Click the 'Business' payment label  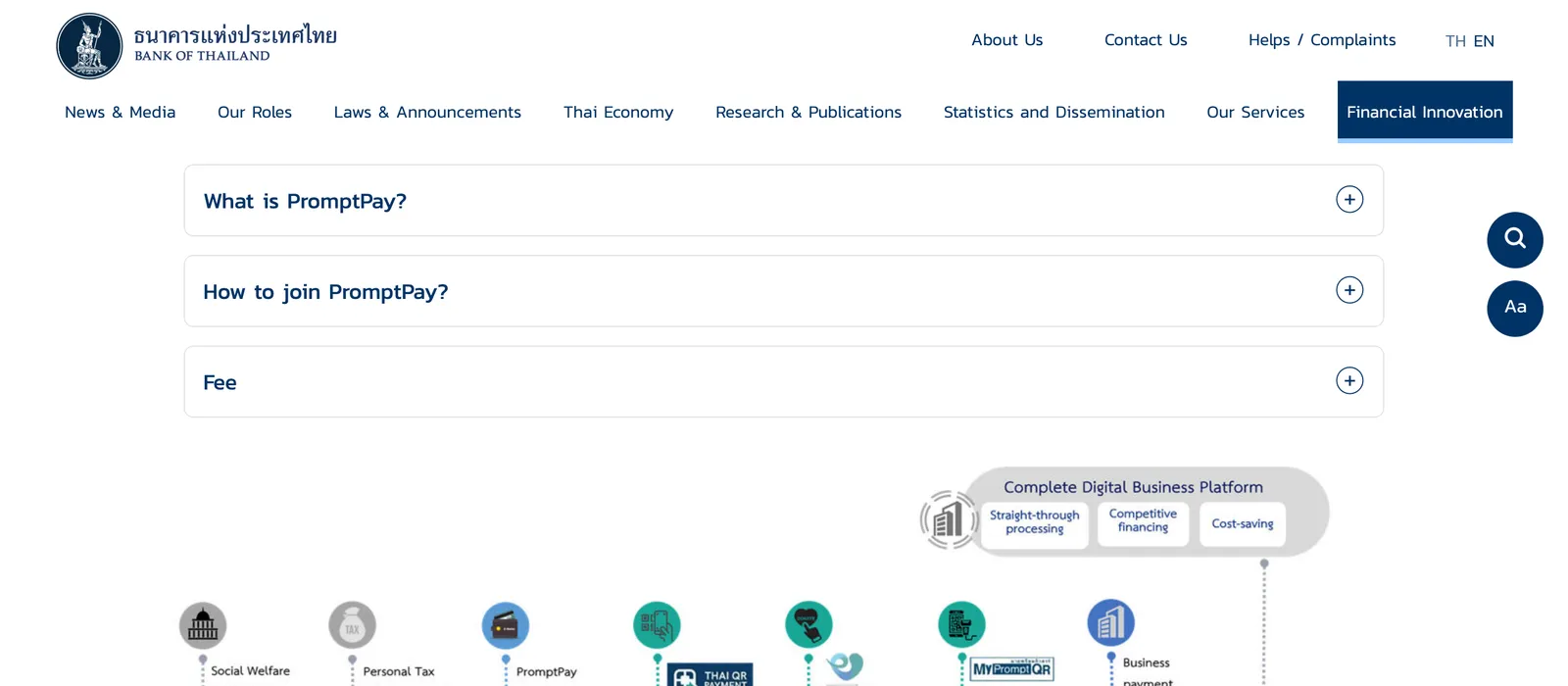tap(1147, 663)
